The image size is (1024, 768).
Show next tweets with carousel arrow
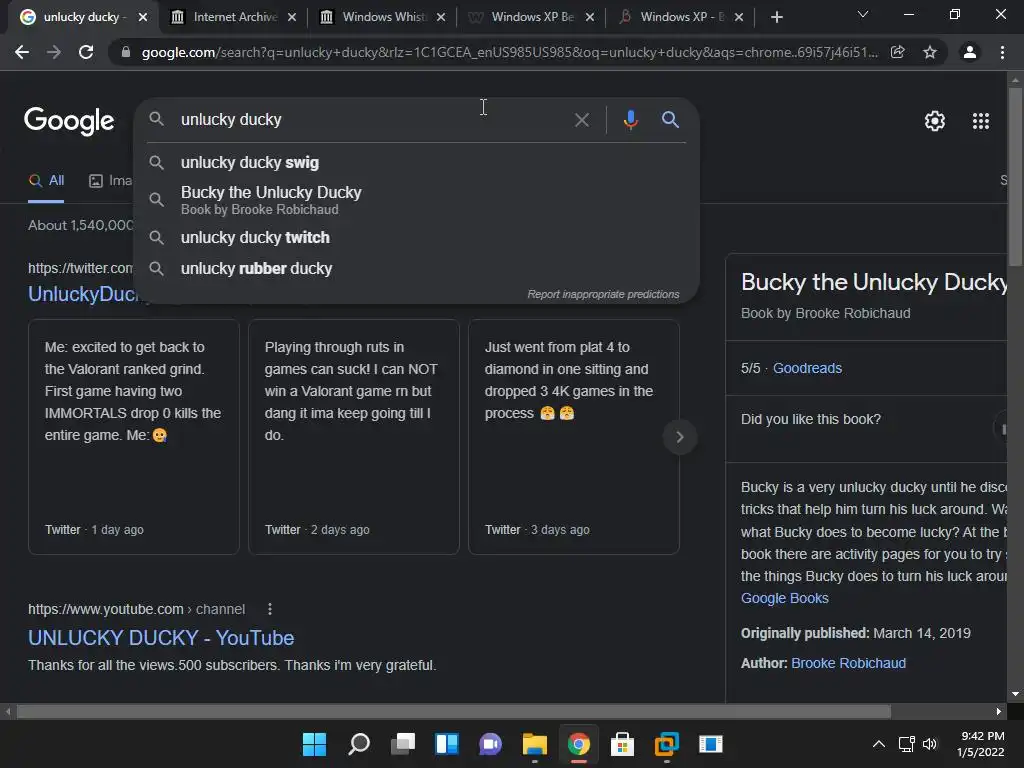[x=680, y=437]
